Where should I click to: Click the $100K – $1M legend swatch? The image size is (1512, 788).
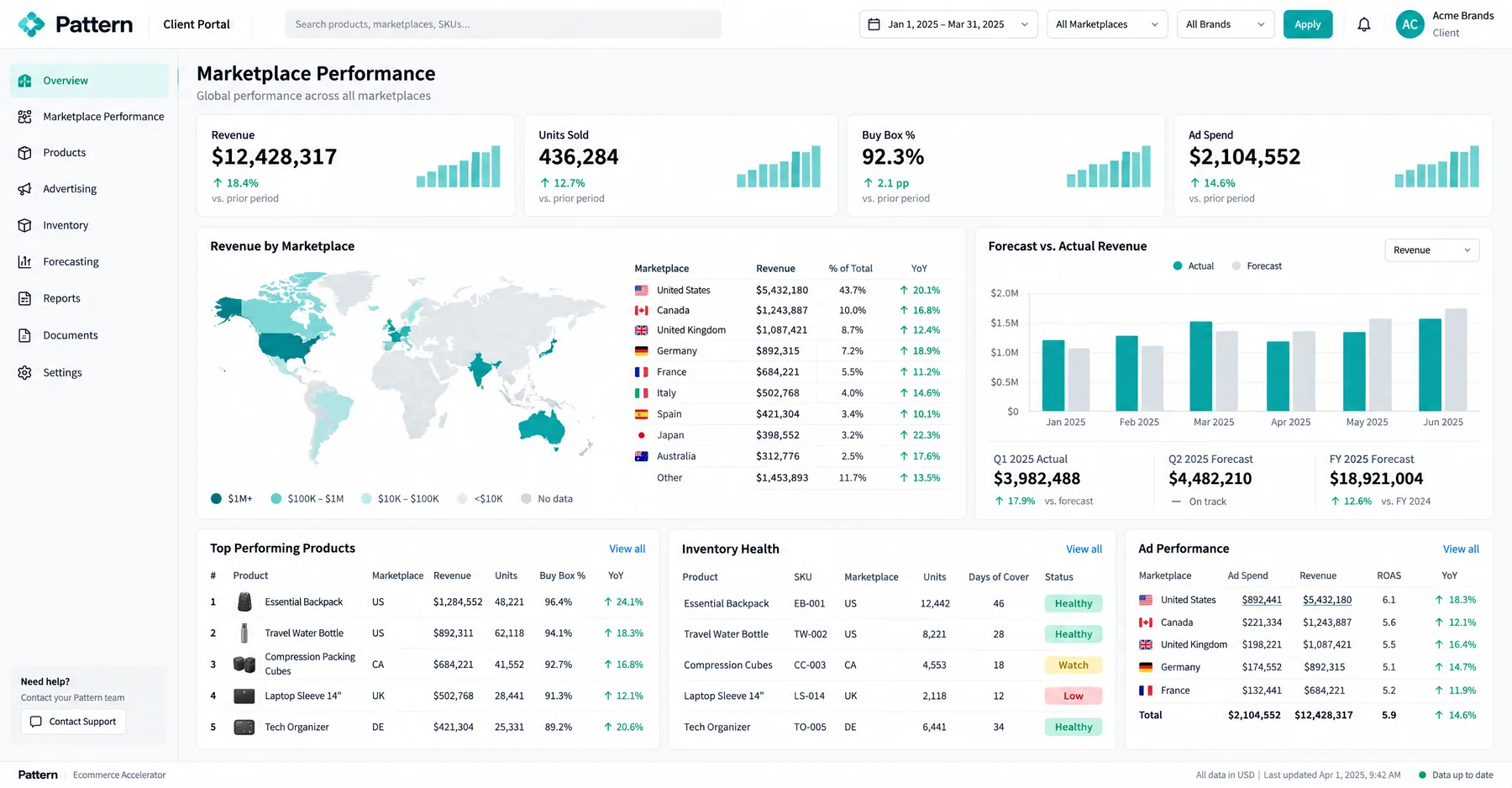(276, 499)
